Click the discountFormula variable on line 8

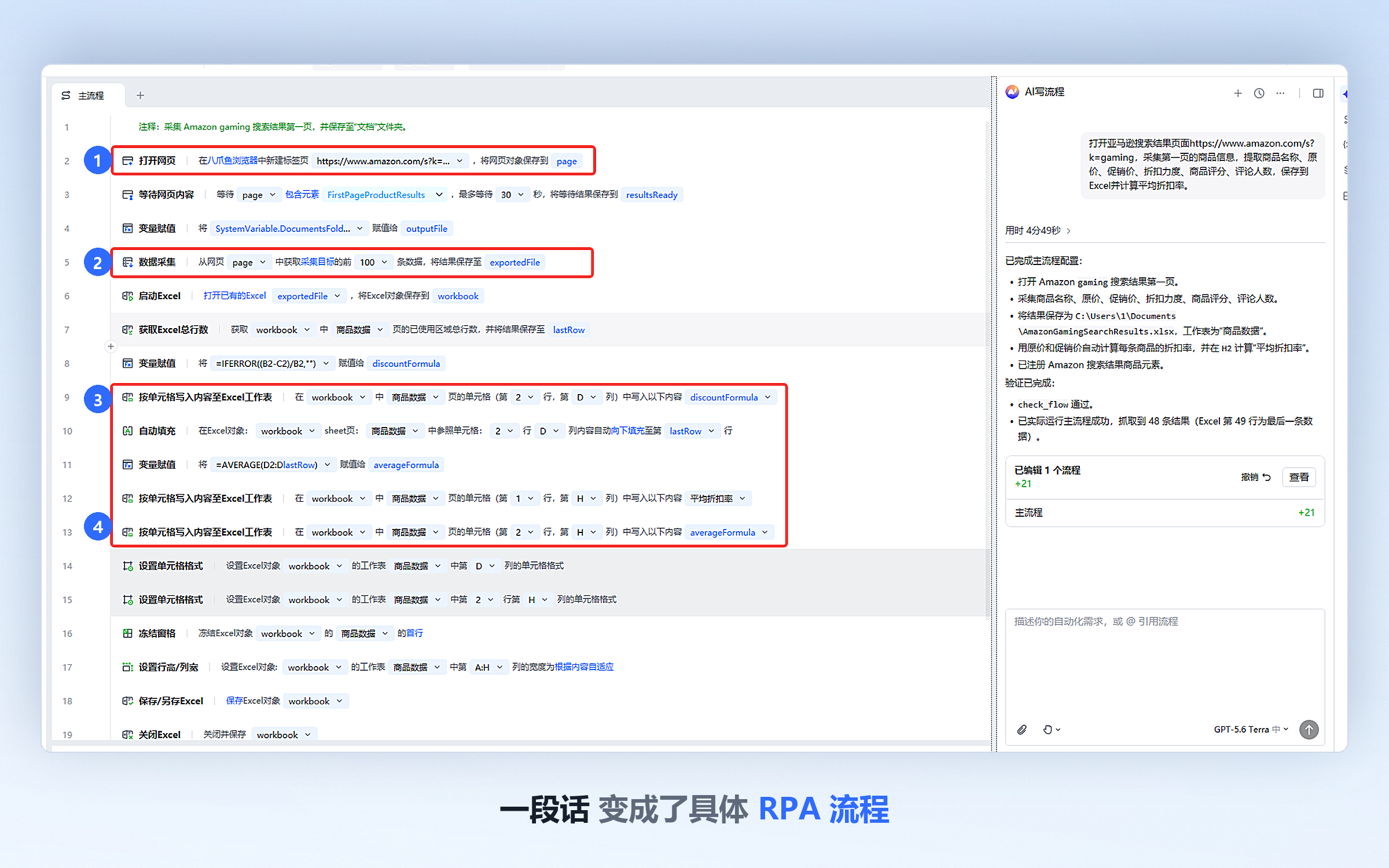[406, 363]
